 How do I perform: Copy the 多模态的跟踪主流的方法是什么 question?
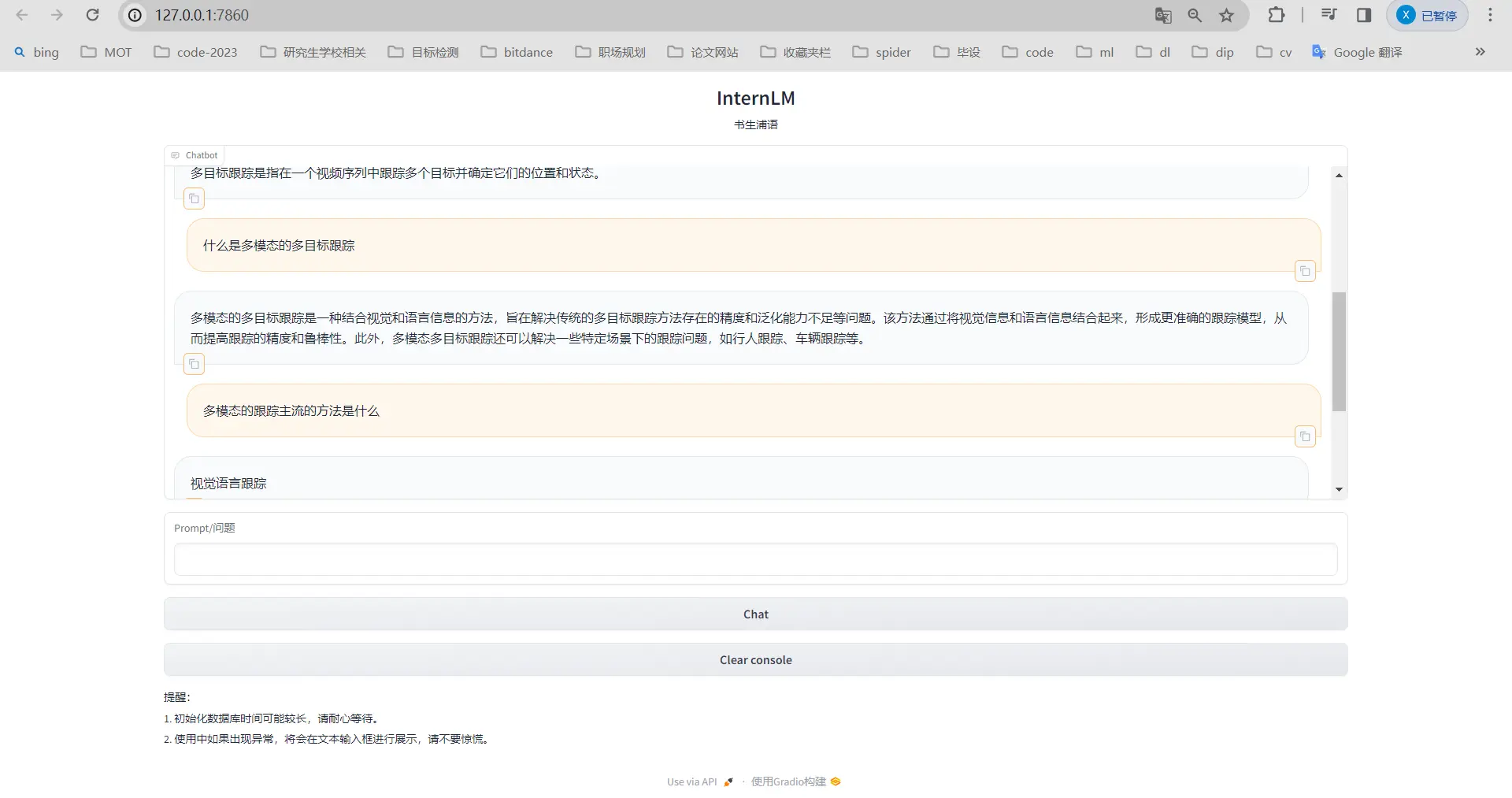[x=1305, y=436]
